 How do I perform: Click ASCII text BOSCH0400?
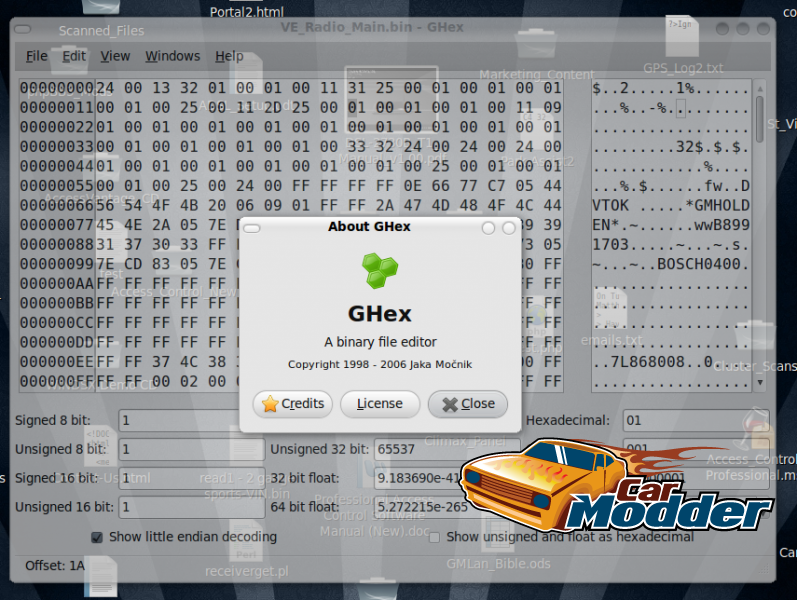coord(699,264)
